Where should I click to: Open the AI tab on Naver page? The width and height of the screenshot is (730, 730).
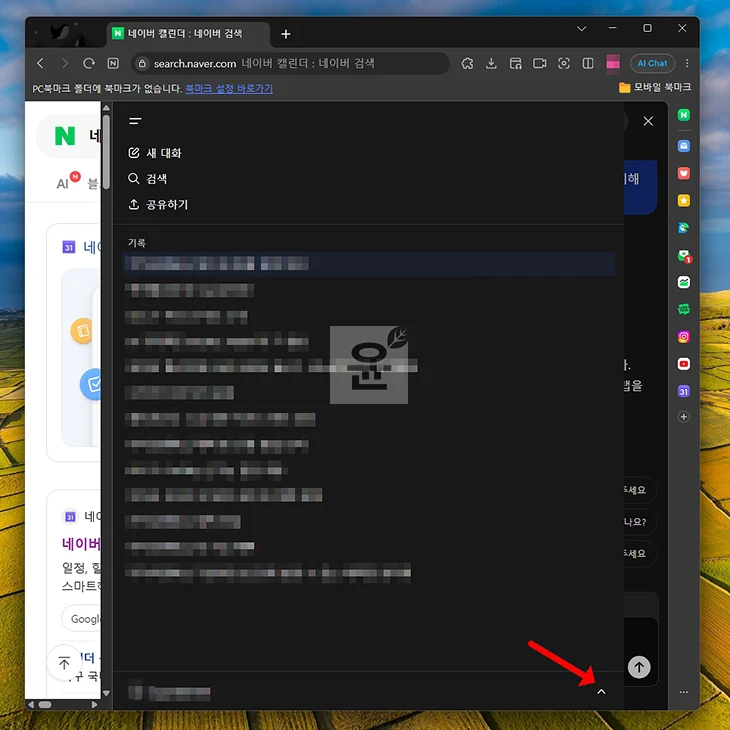[x=63, y=183]
